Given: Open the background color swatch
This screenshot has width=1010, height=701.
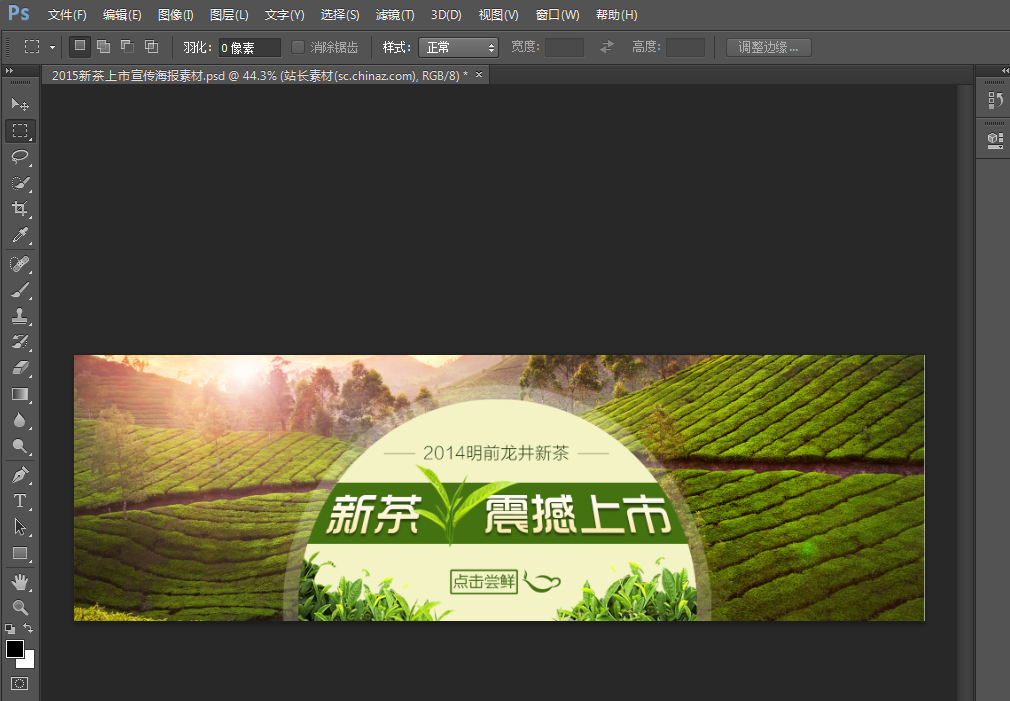Looking at the screenshot, I should point(29,663).
